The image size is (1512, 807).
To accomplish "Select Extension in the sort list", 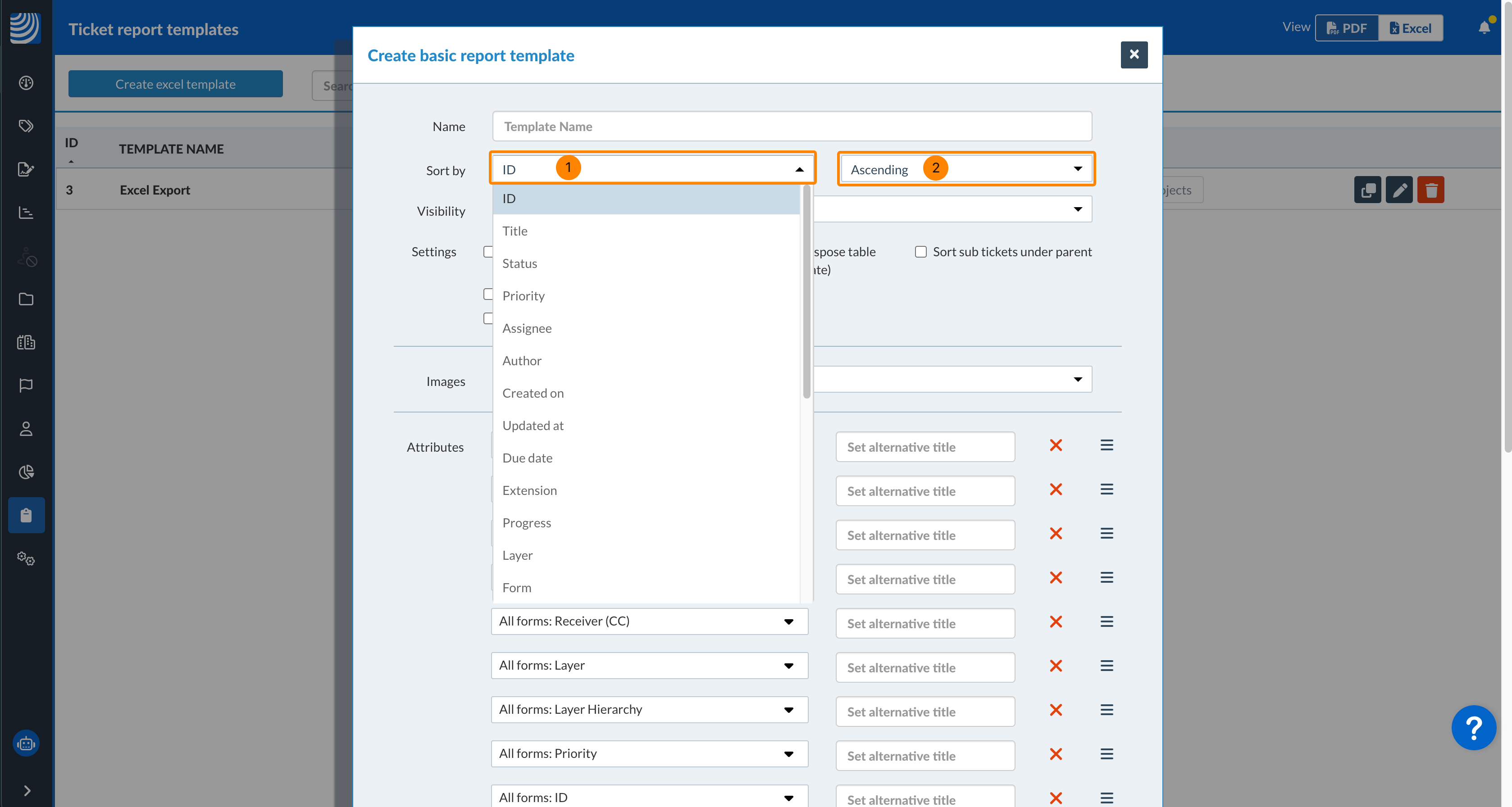I will 646,490.
